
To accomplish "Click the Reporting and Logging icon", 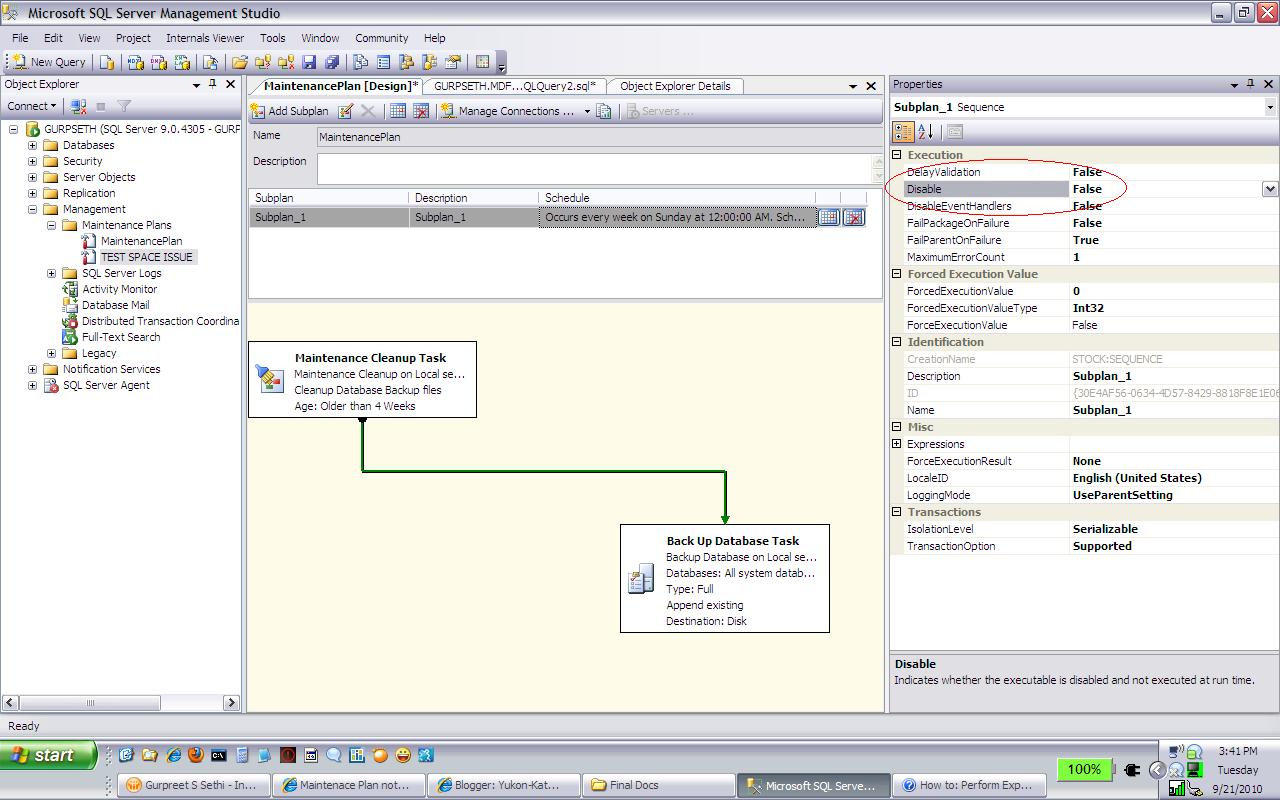I will 604,111.
